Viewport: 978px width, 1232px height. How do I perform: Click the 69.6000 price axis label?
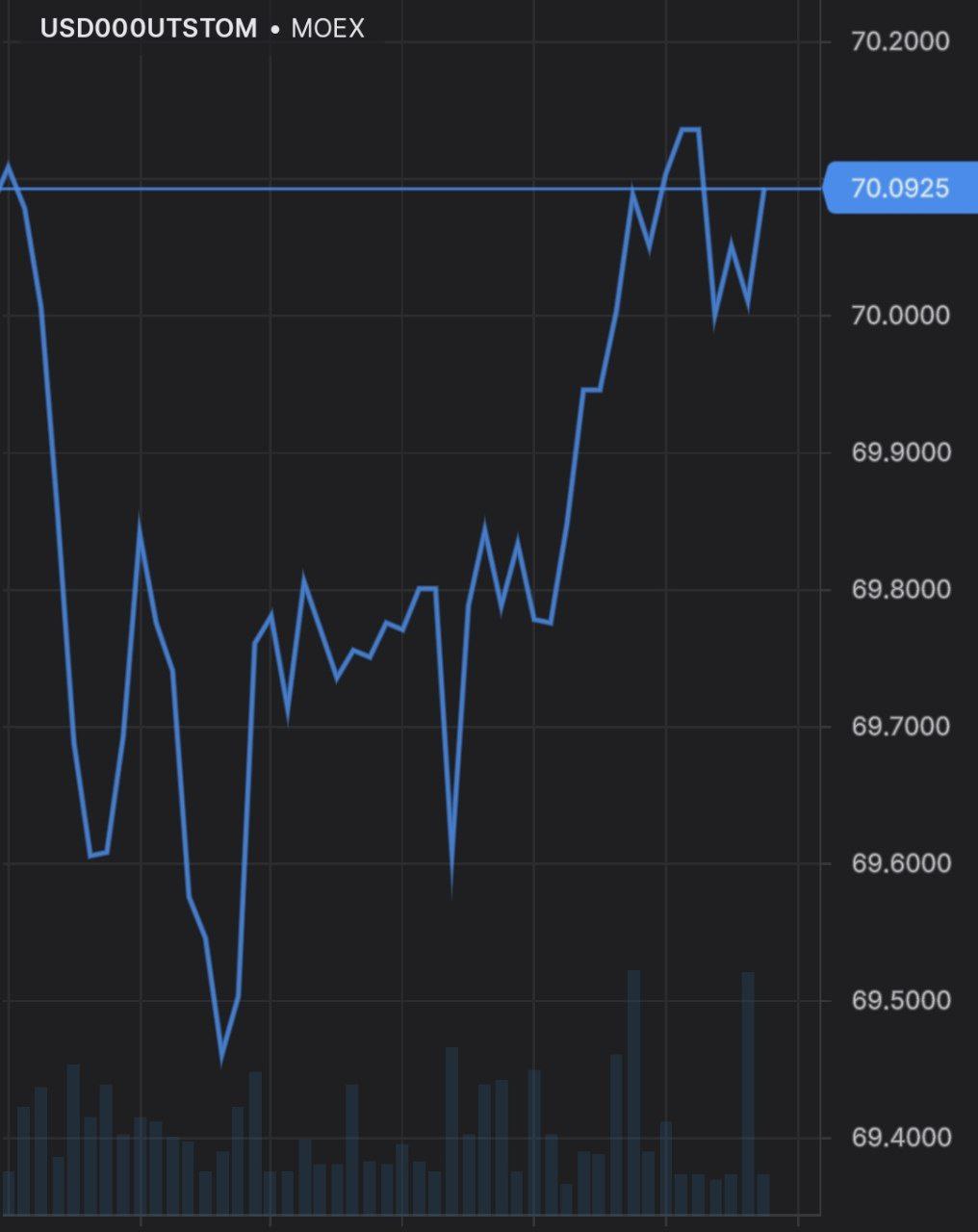pos(900,863)
